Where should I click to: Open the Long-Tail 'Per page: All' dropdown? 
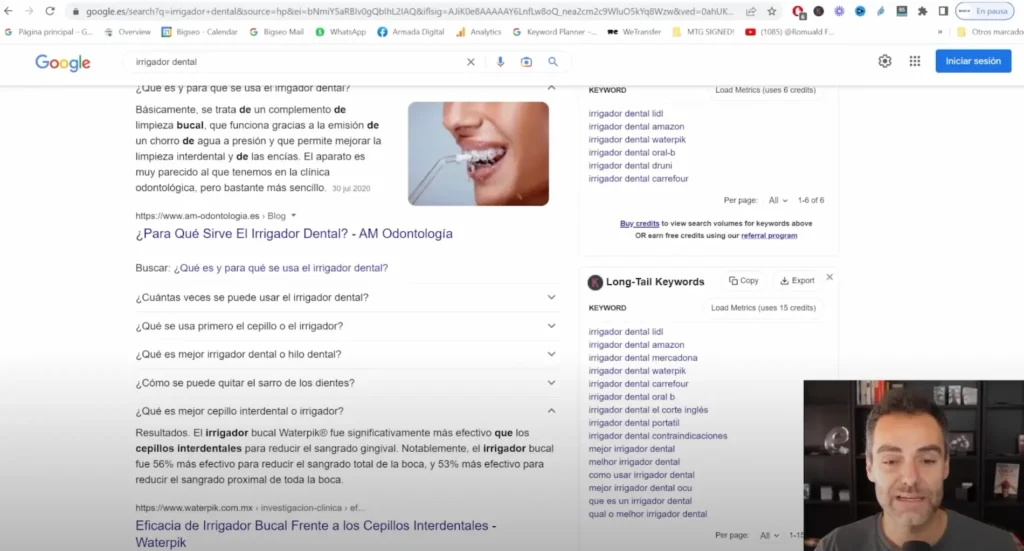[769, 535]
